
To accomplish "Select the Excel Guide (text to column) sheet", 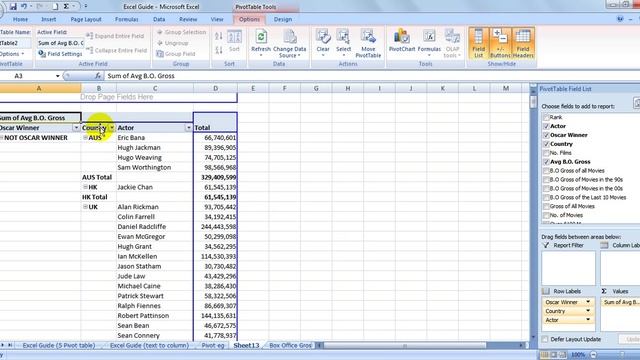I will click(x=149, y=345).
